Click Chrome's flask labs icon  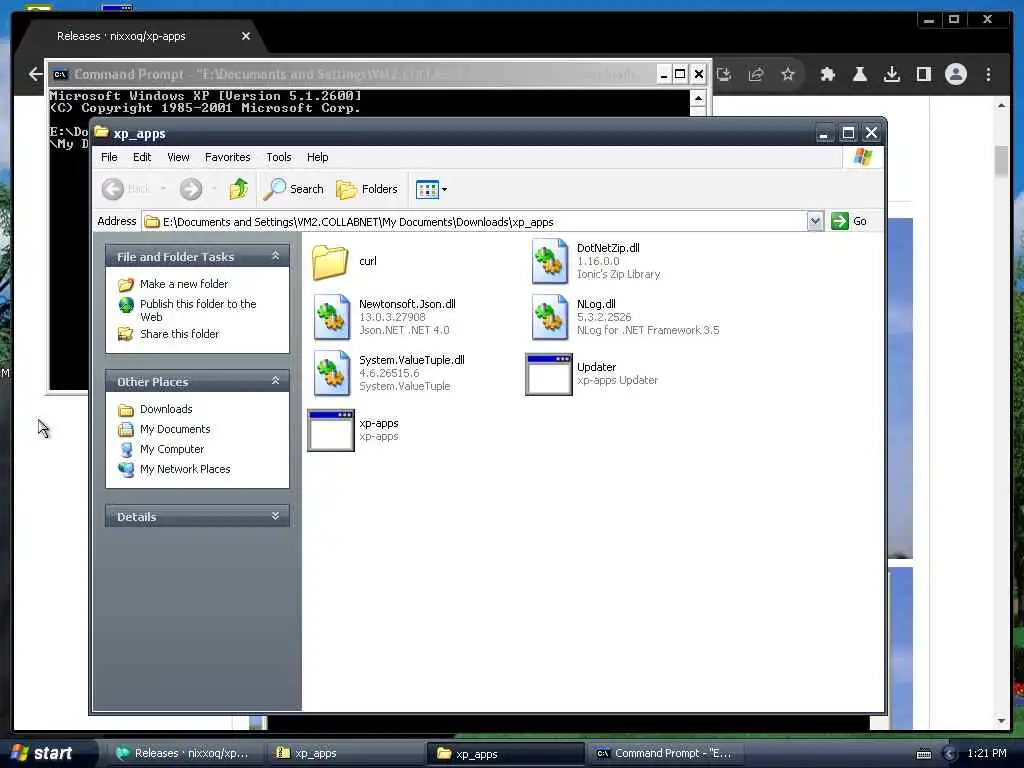click(859, 74)
